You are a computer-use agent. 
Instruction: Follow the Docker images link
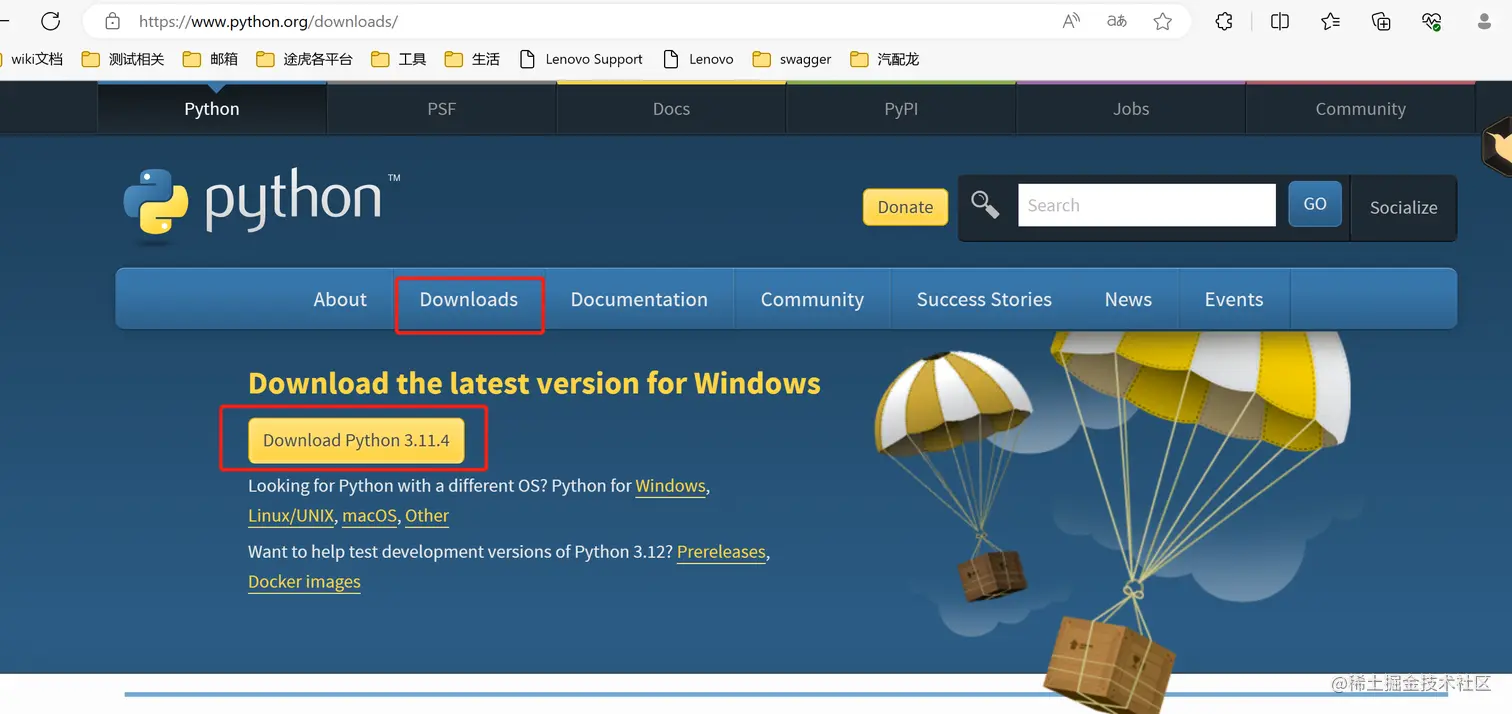point(304,582)
